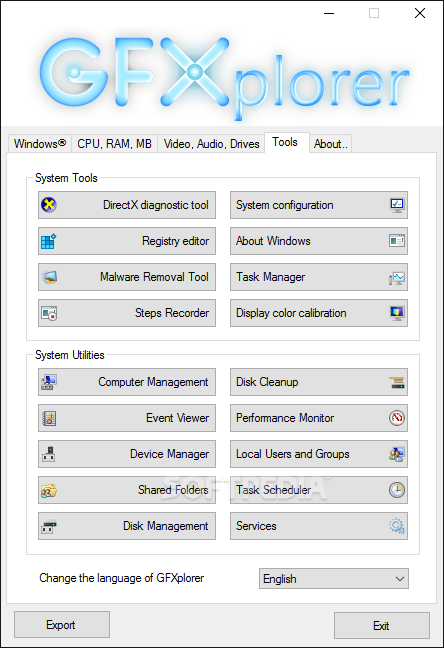Click the Task Manager graph icon
The width and height of the screenshot is (444, 648).
click(397, 277)
